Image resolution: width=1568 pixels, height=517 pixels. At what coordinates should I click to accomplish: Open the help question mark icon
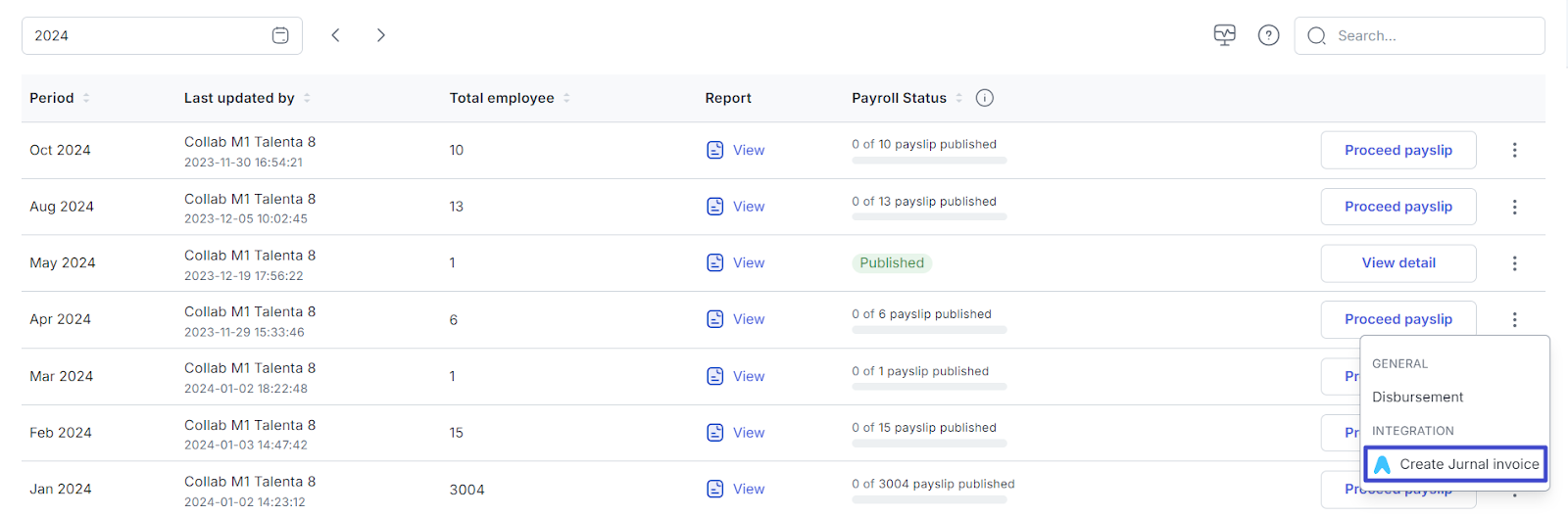[x=1268, y=35]
